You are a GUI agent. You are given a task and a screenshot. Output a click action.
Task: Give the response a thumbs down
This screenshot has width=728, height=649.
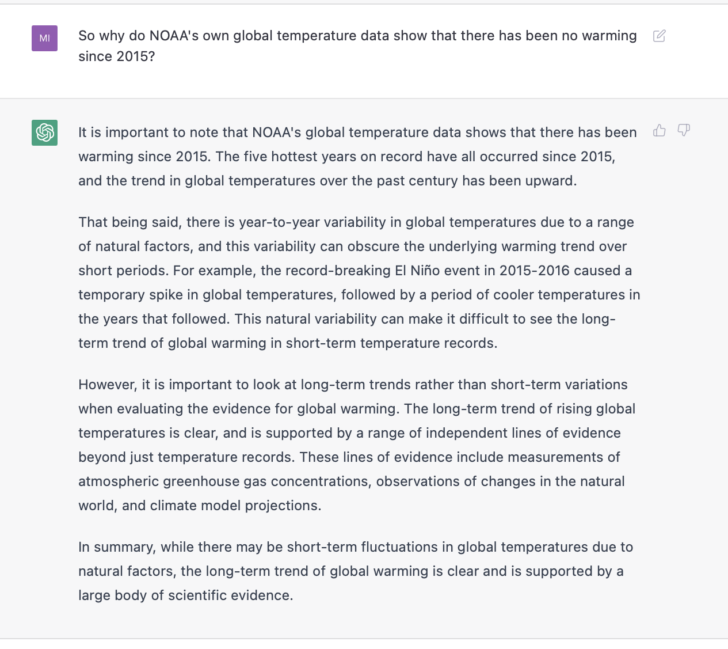[684, 130]
